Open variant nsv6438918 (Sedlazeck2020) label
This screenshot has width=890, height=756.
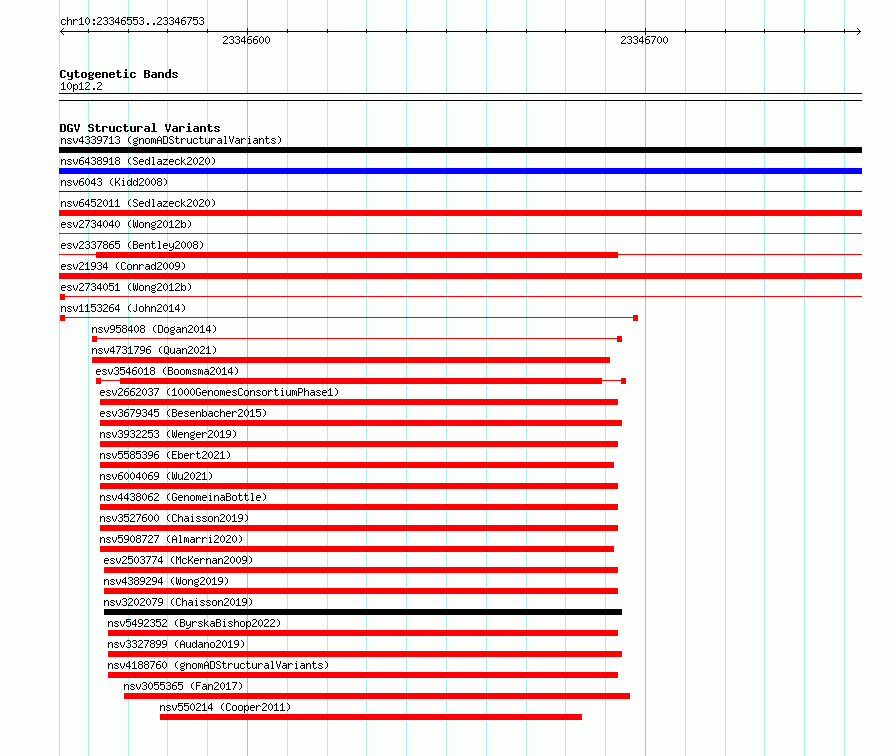138,161
